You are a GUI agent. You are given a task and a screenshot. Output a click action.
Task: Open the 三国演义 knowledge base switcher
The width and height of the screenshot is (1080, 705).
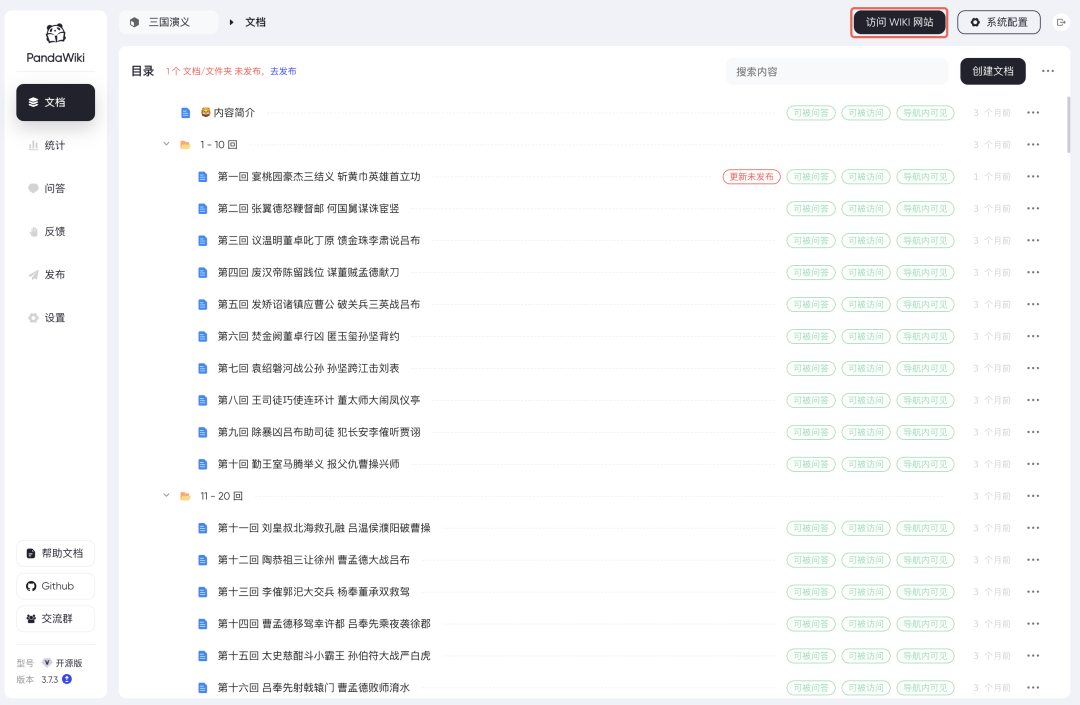(x=166, y=20)
